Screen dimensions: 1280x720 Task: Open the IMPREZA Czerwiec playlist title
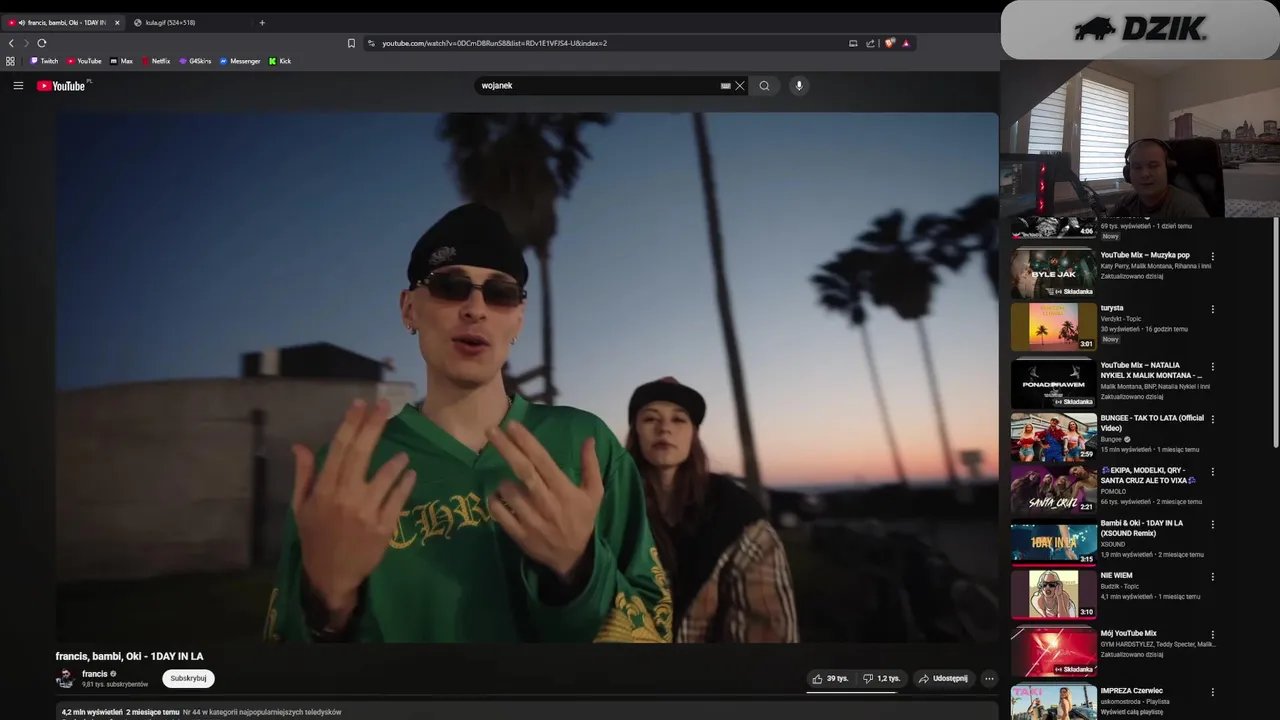(x=1131, y=690)
